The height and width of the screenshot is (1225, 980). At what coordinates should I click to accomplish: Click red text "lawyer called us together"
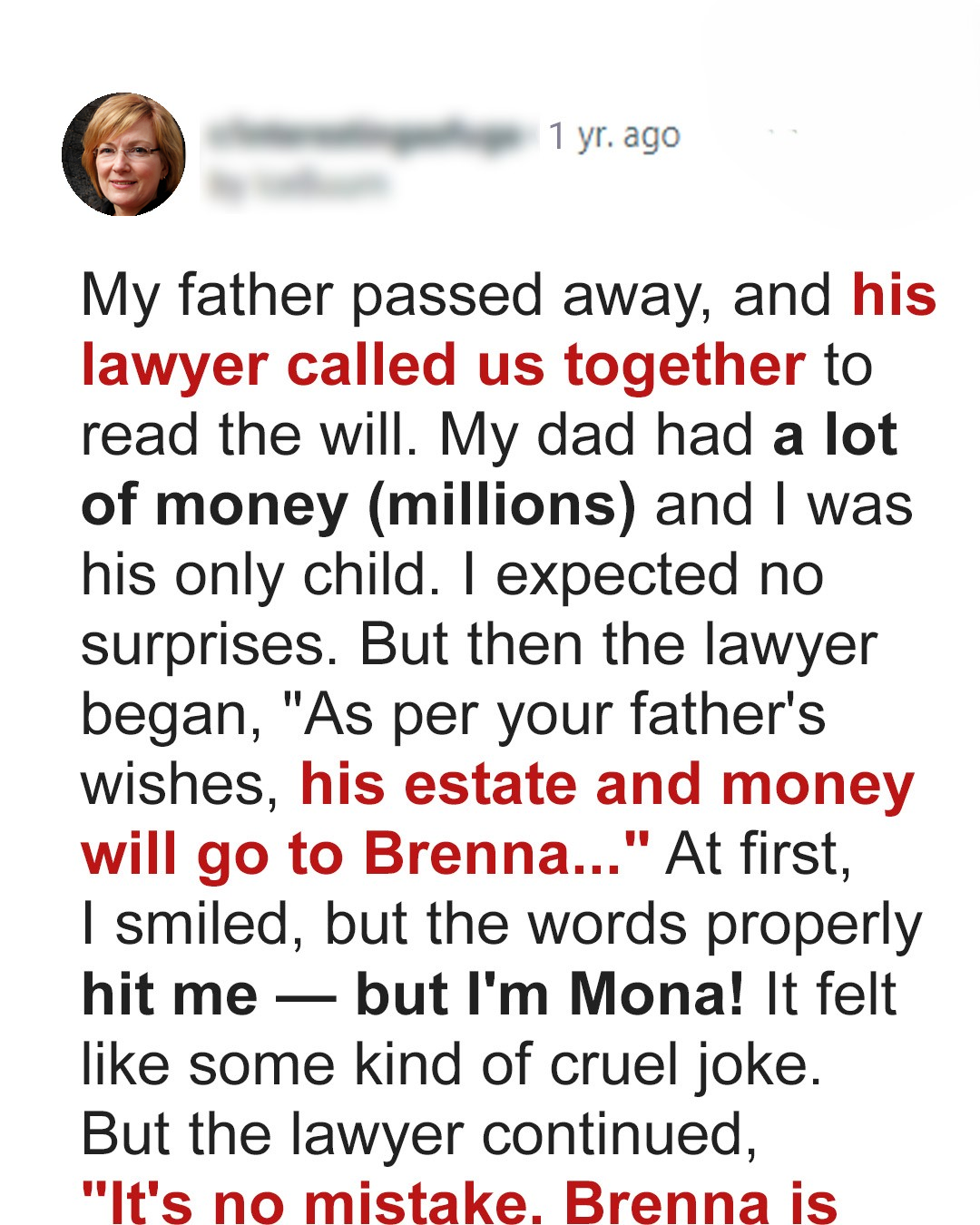coord(443,365)
